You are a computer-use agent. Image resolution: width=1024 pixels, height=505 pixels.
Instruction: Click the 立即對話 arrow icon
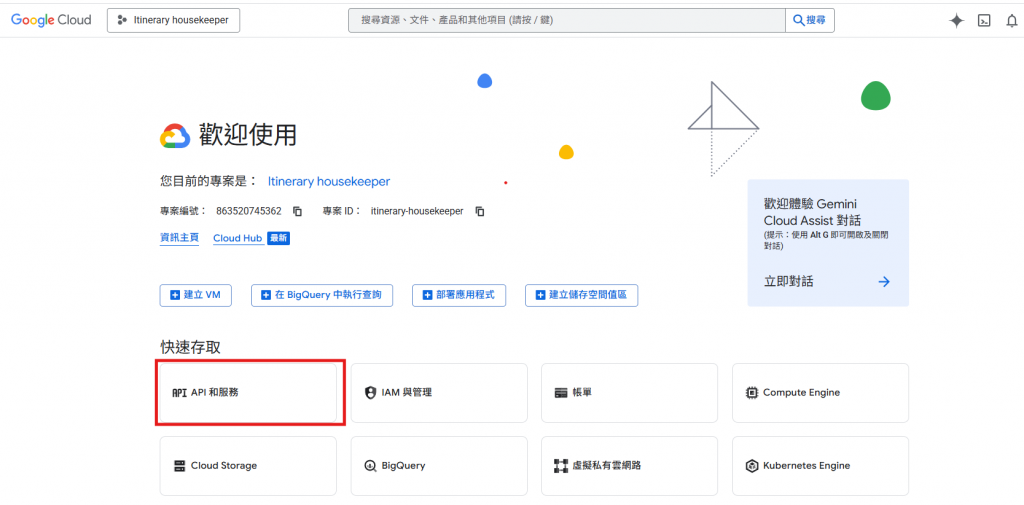884,282
